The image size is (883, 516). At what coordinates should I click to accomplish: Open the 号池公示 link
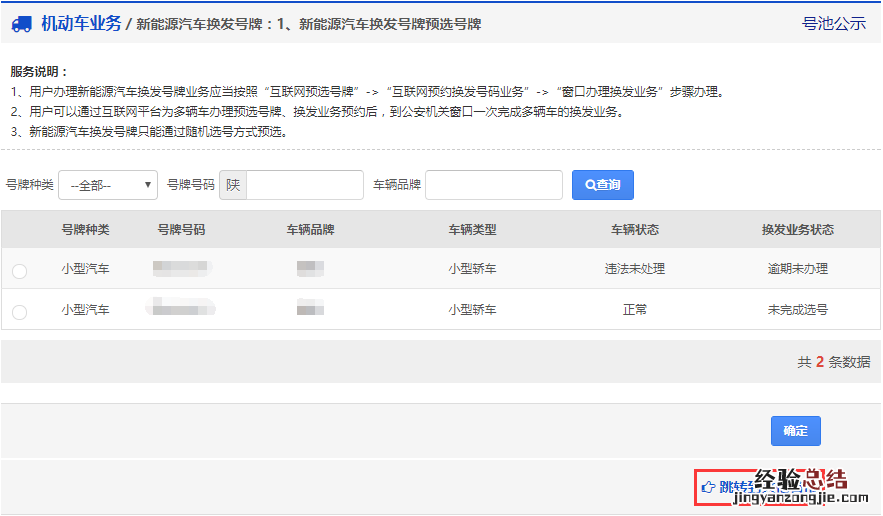[x=833, y=24]
